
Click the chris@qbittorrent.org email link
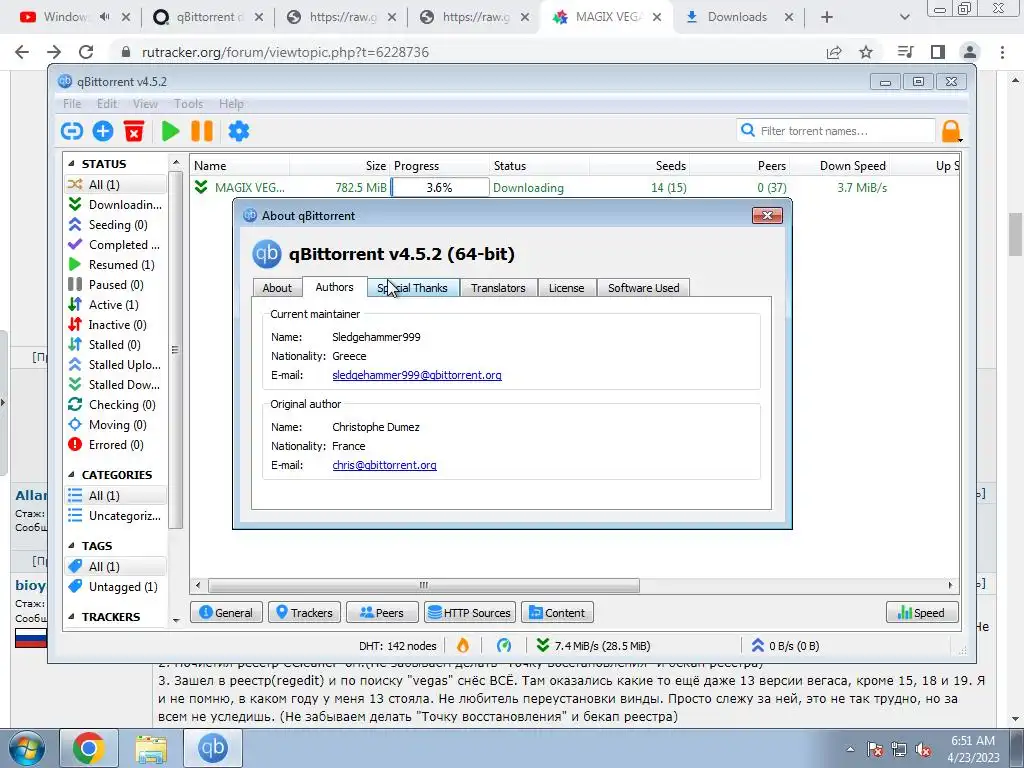tap(384, 465)
